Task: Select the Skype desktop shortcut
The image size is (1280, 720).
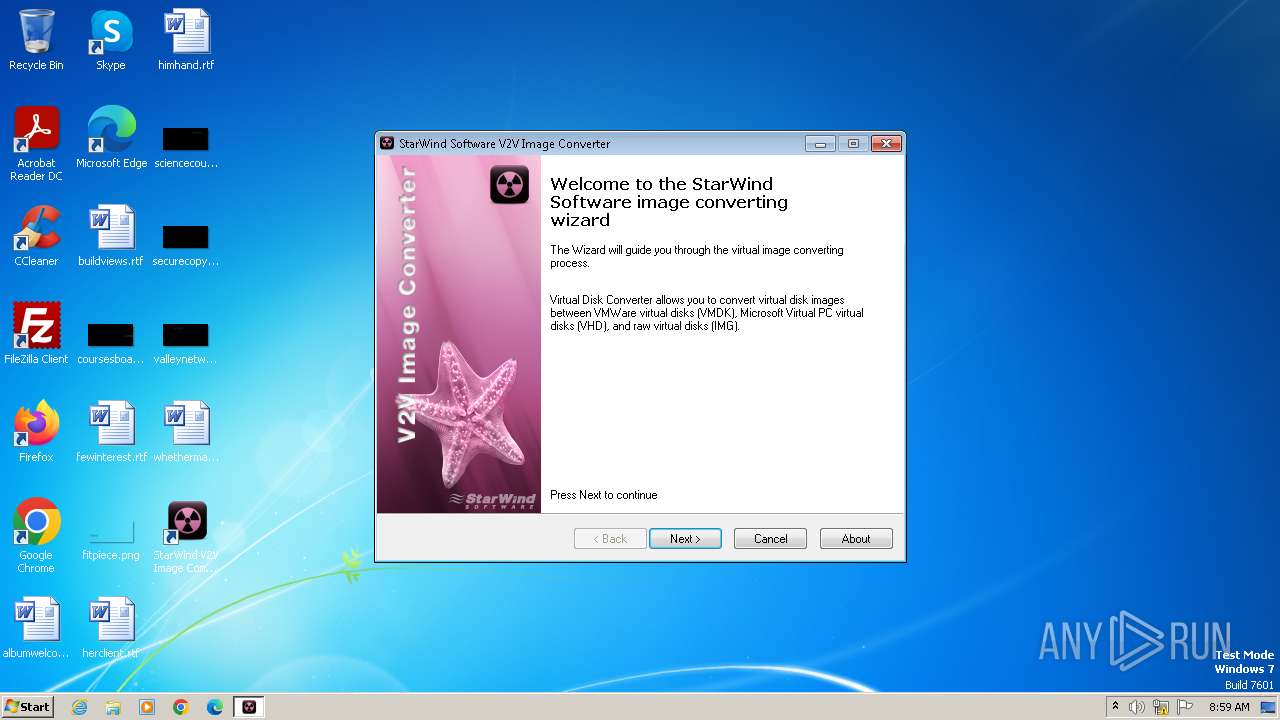Action: pos(110,40)
